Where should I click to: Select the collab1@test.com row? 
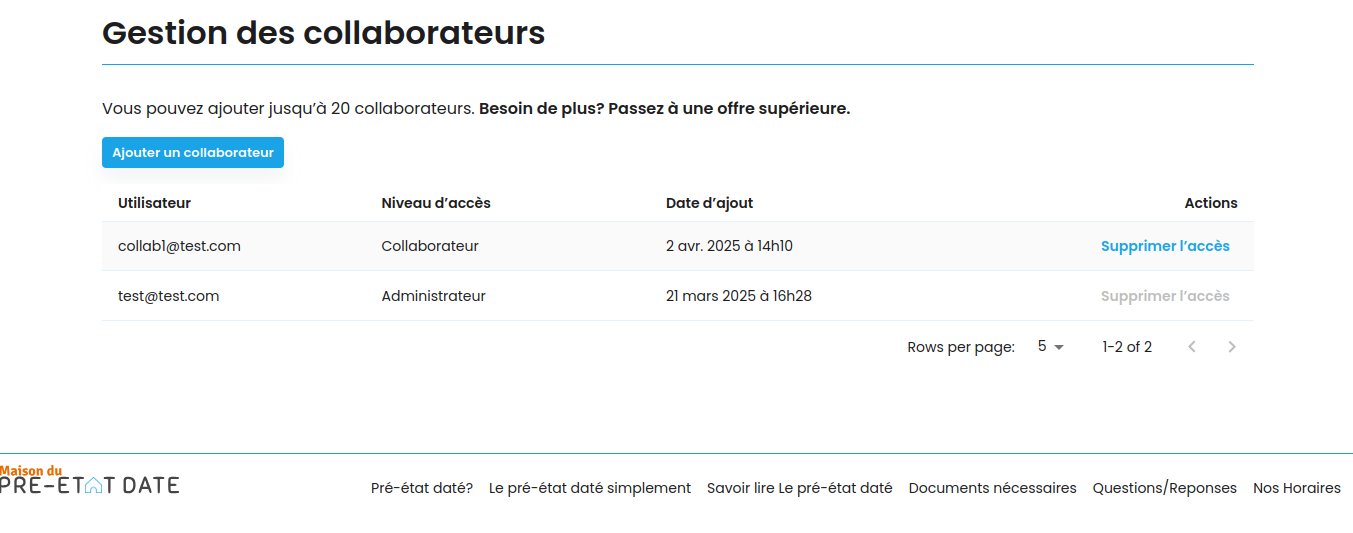tap(678, 246)
